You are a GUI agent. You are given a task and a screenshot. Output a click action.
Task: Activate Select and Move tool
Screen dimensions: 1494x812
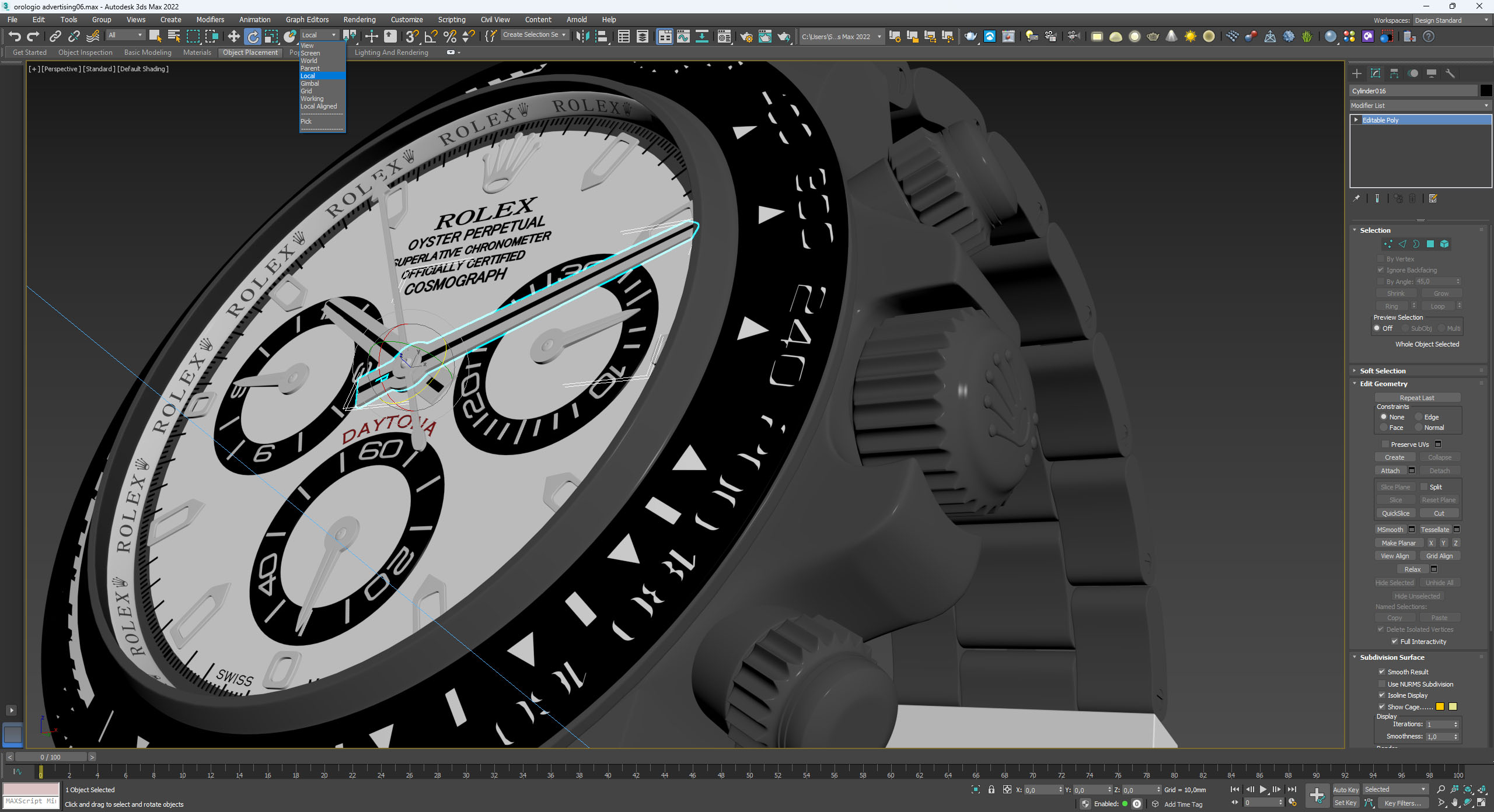pyautogui.click(x=233, y=36)
